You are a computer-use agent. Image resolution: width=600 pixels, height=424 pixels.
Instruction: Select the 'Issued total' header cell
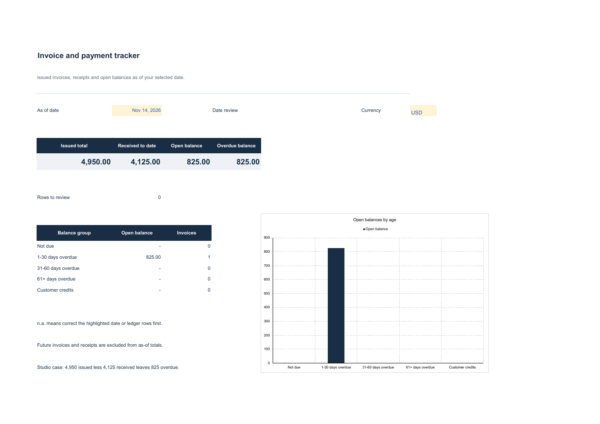coord(74,146)
